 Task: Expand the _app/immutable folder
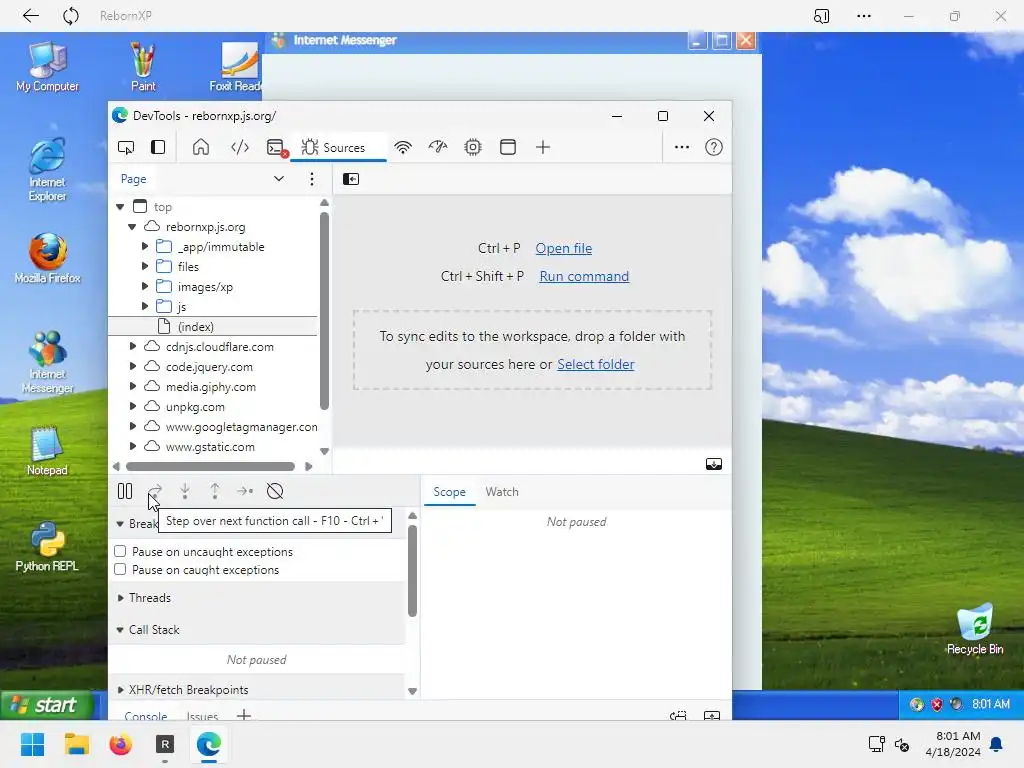pos(145,247)
